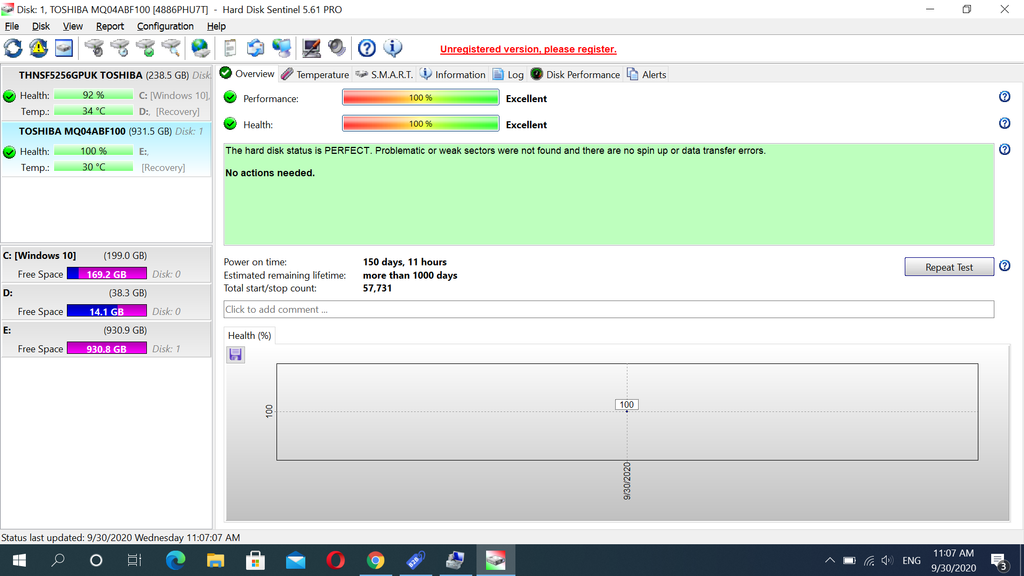Click the blue refresh arrows toolbar icon
The height and width of the screenshot is (576, 1024).
13,48
